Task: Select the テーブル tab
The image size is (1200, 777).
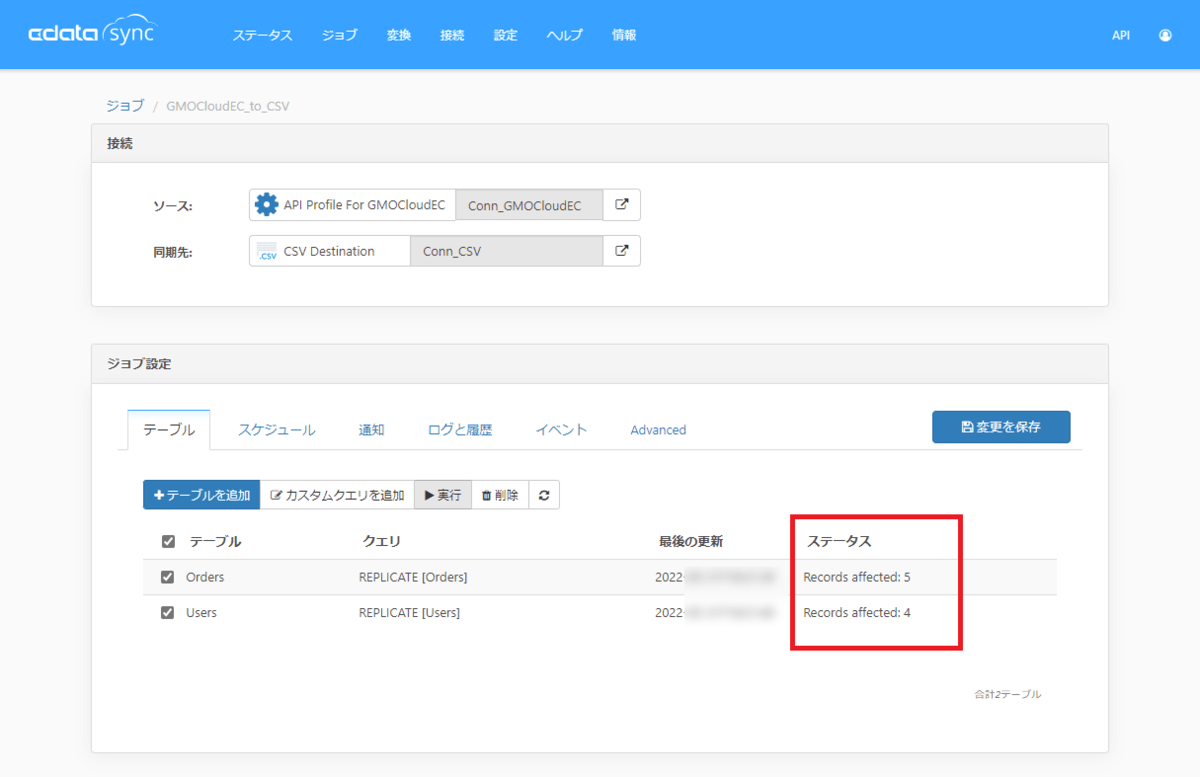Action: coord(169,430)
